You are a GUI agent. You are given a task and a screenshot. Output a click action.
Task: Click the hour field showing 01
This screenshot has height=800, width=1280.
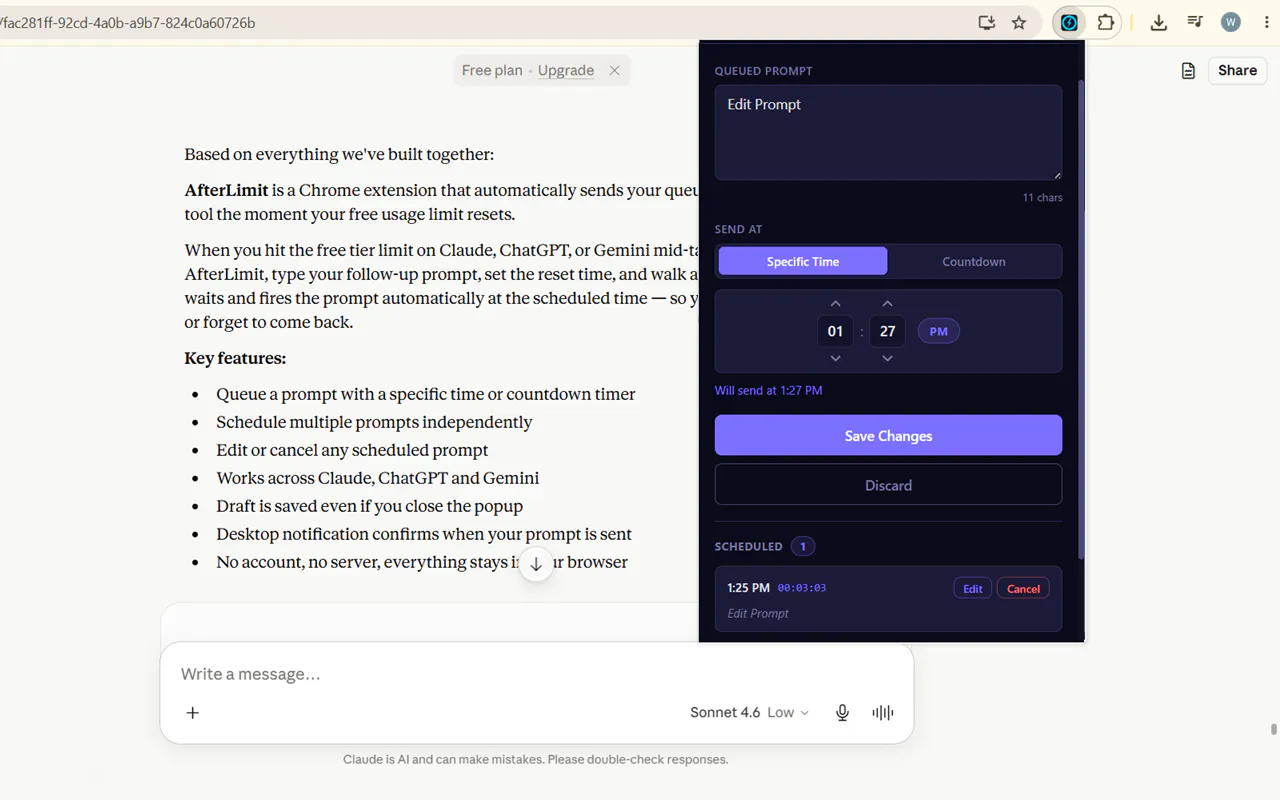[836, 331]
